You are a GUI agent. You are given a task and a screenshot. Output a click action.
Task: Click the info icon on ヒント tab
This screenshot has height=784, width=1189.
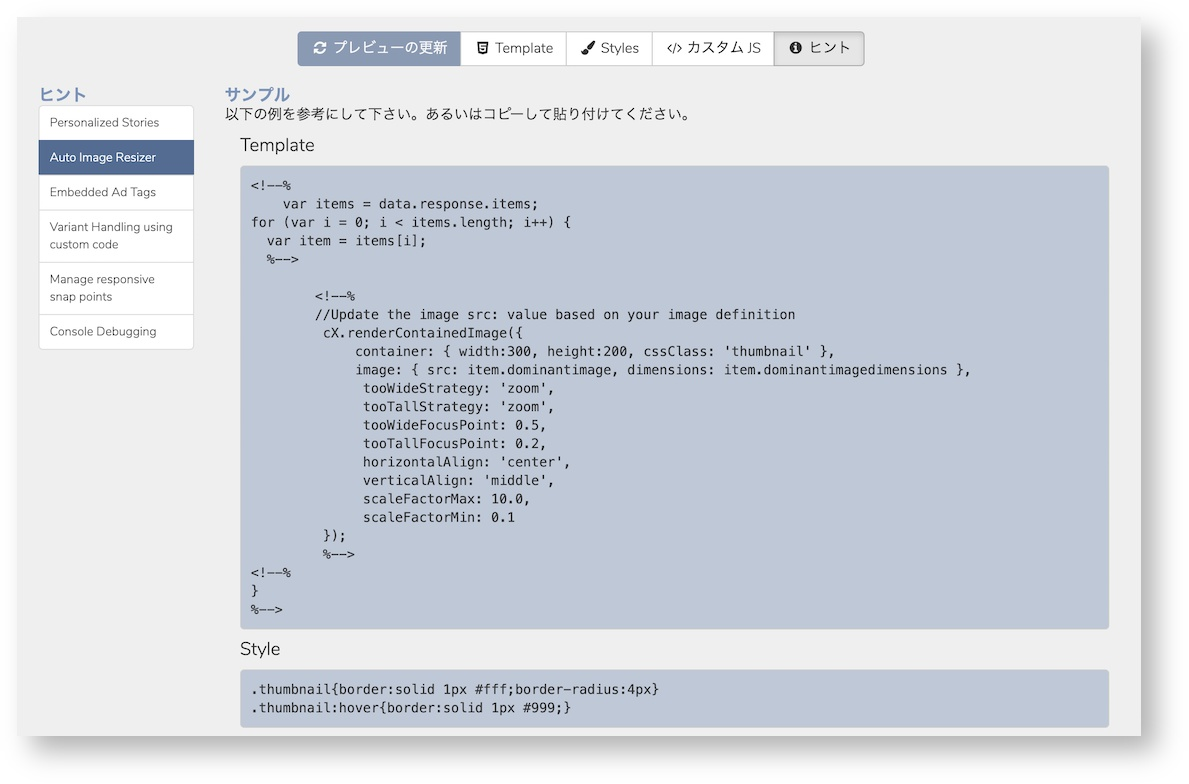pyautogui.click(x=795, y=48)
